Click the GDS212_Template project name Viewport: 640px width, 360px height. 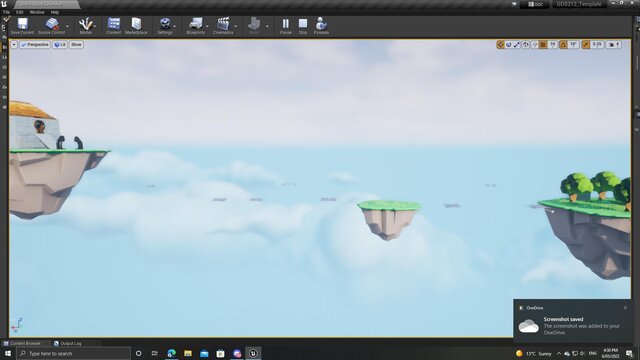pyautogui.click(x=579, y=4)
